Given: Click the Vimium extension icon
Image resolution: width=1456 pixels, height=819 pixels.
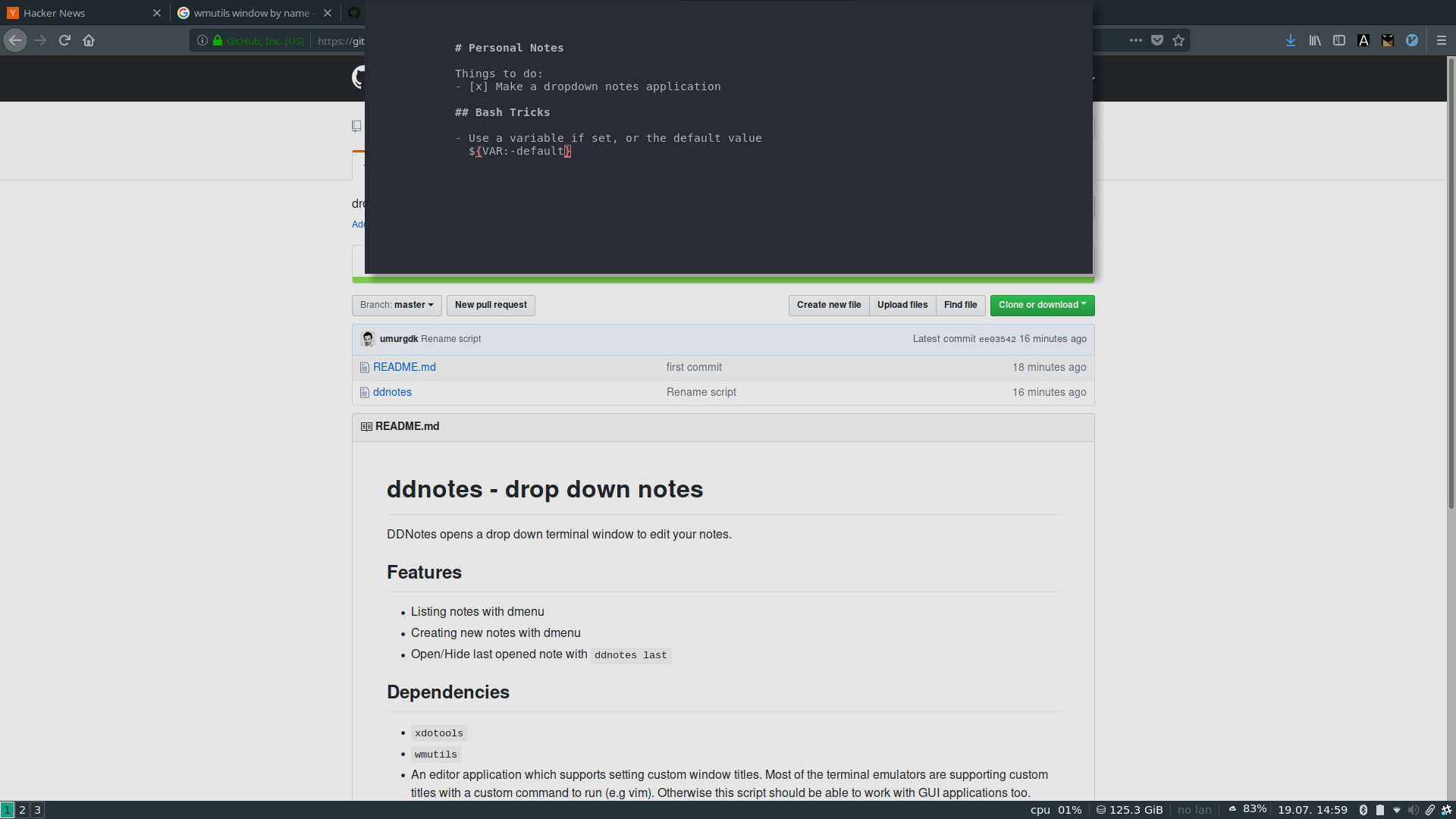Looking at the screenshot, I should tap(1412, 41).
